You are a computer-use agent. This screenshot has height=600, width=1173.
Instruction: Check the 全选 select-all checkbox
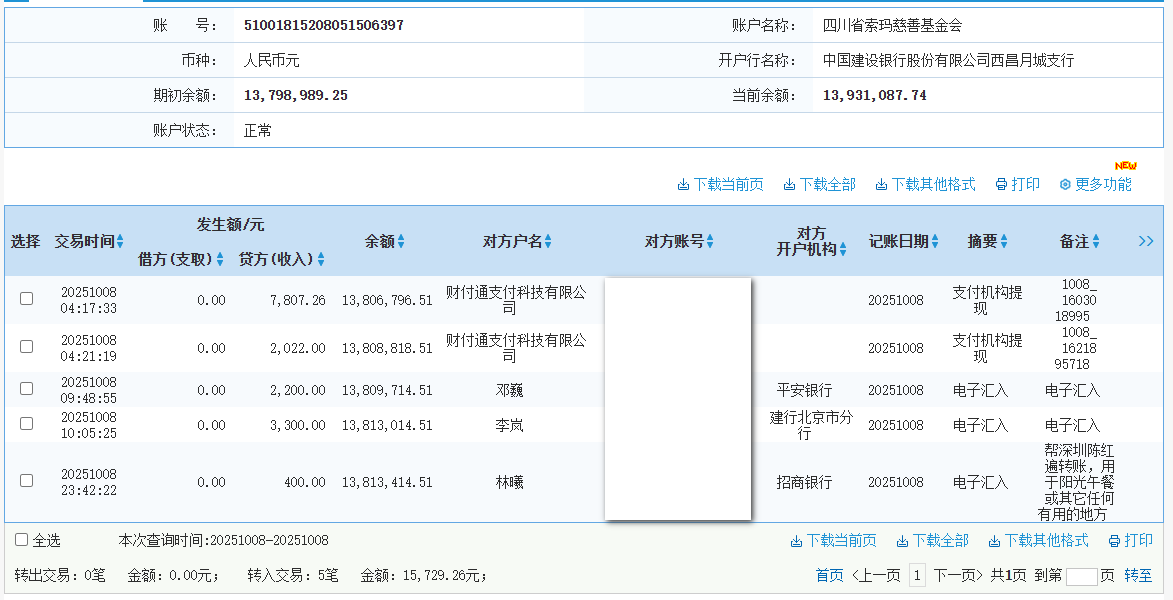tap(21, 539)
